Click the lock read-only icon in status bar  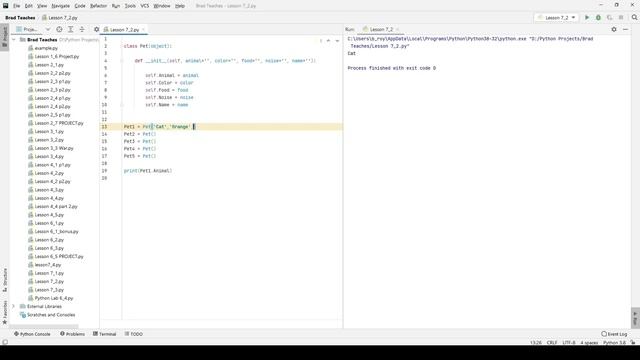pos(633,342)
